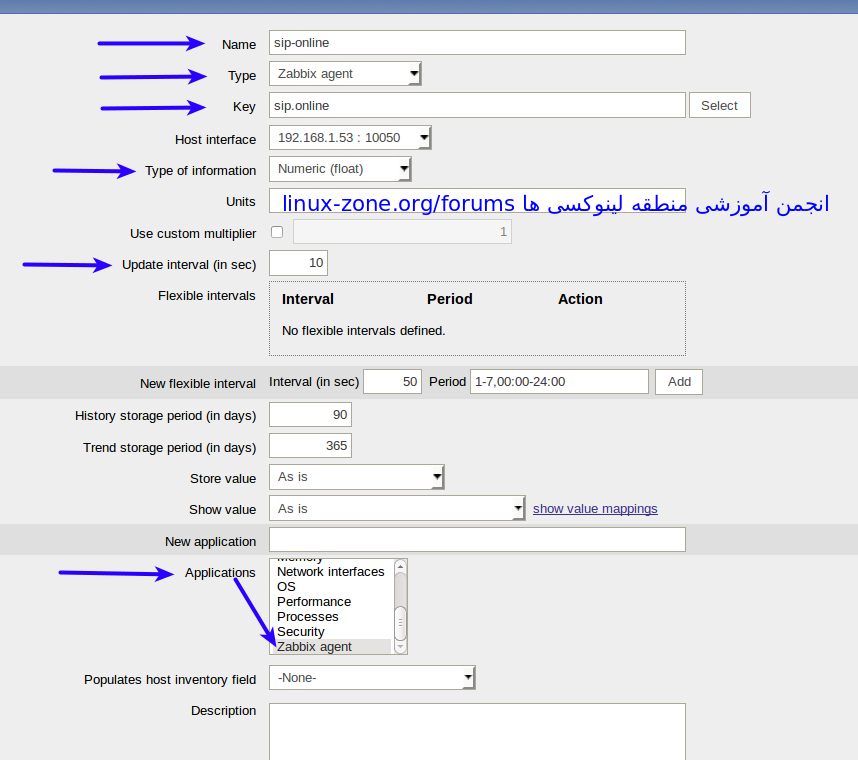Toggle the Use custom multiplier checkbox
Screen dimensions: 858x760
pos(277,233)
